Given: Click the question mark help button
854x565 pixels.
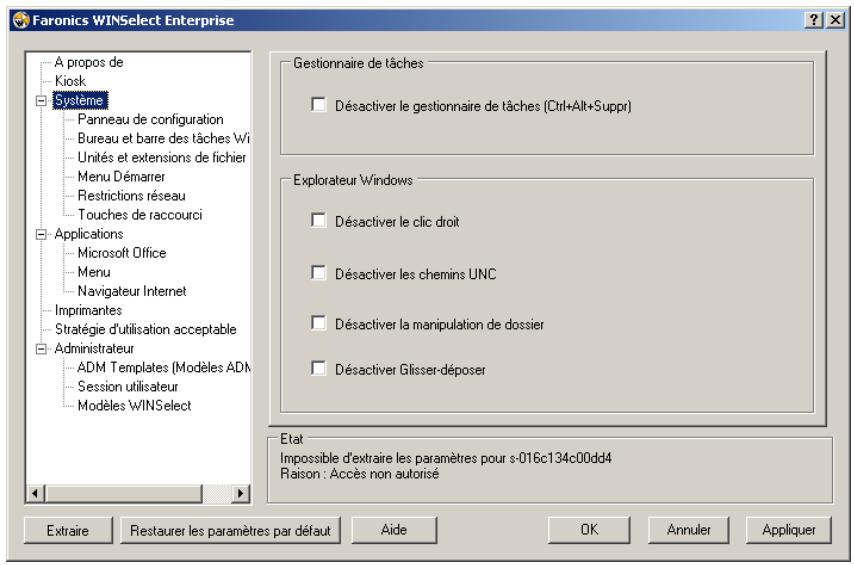Looking at the screenshot, I should (x=813, y=20).
